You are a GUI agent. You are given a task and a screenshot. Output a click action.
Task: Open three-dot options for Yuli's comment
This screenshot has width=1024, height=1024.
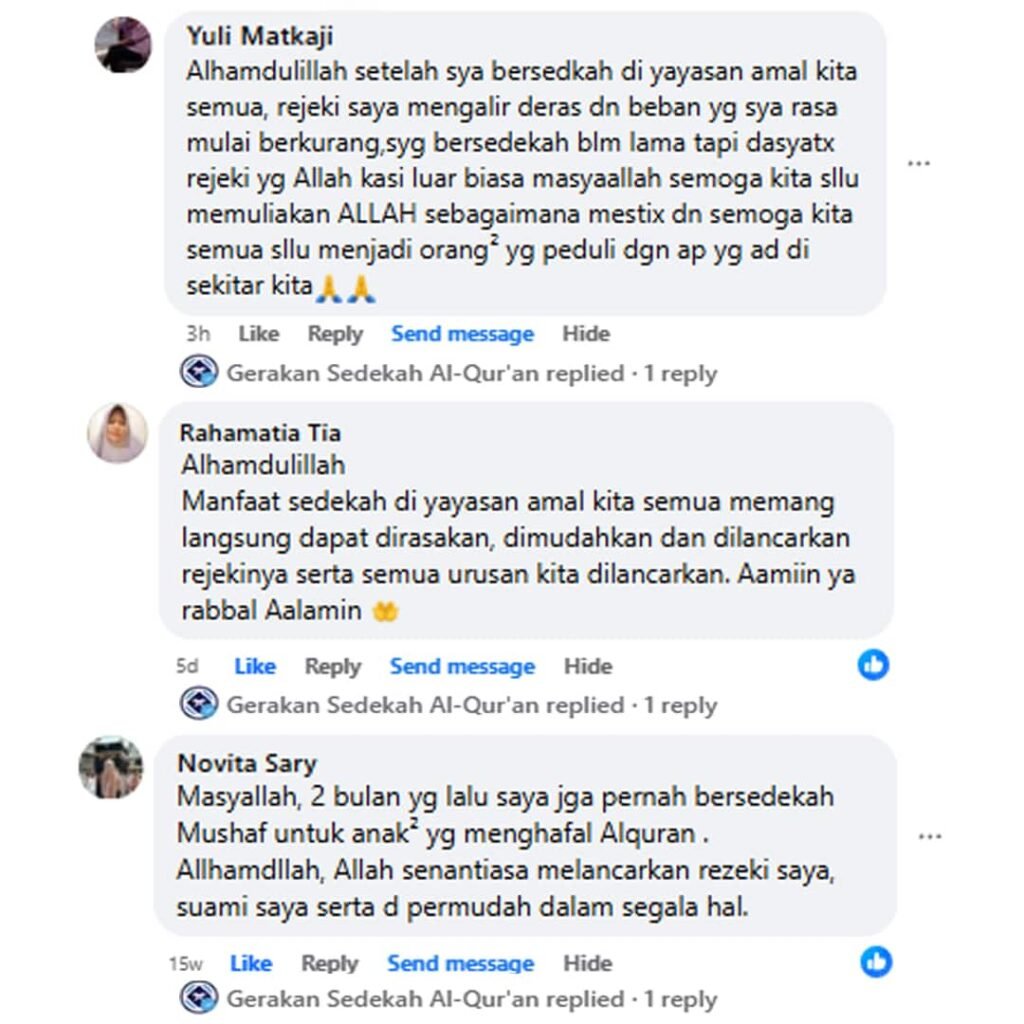pyautogui.click(x=919, y=163)
